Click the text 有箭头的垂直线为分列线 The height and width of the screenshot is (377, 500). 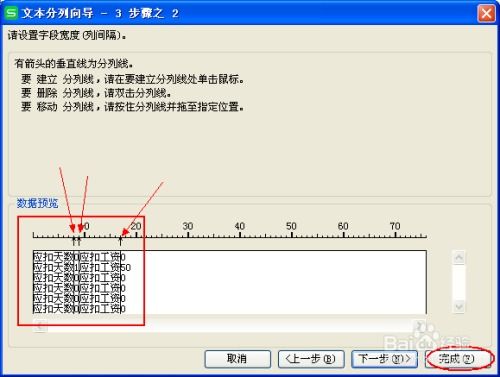click(74, 63)
